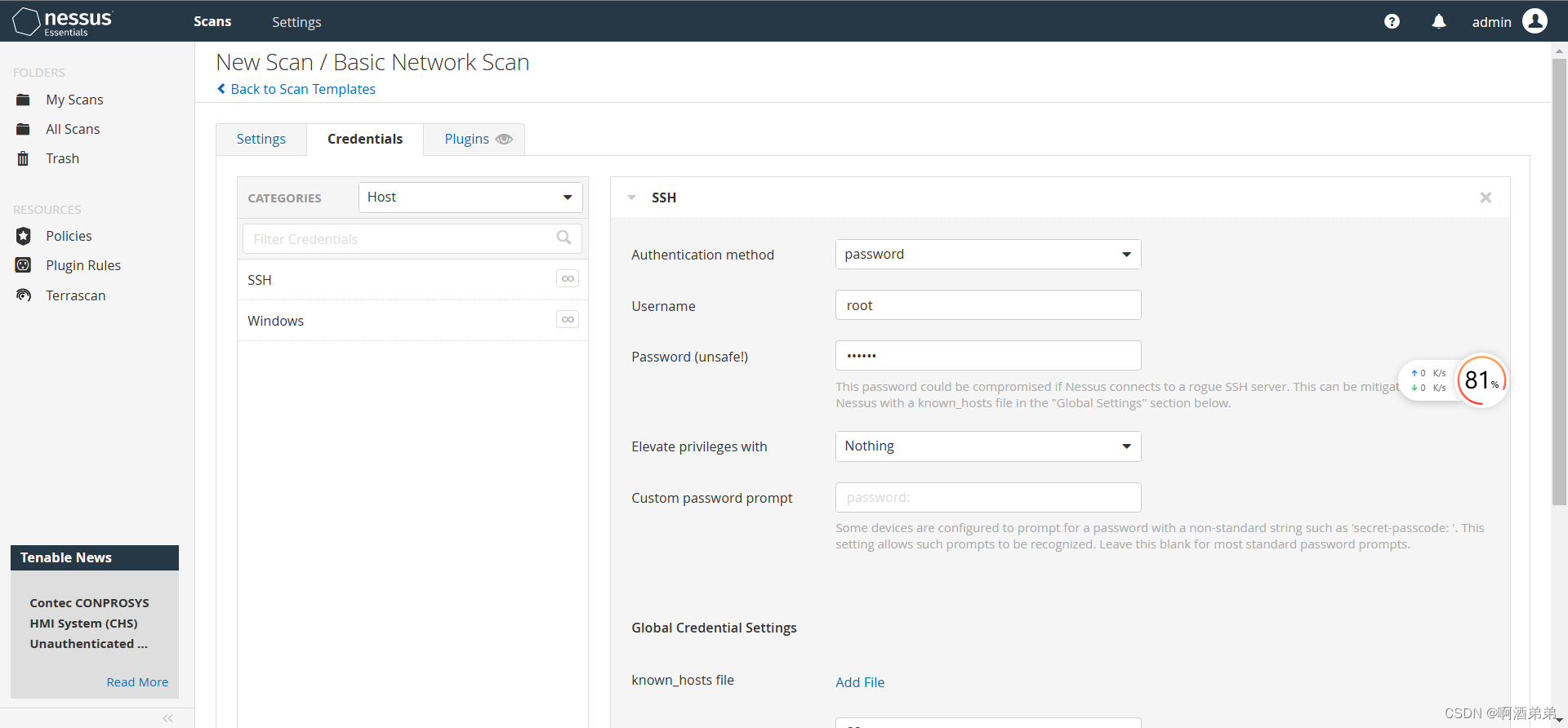Select SSH in the credentials list

tap(412, 280)
